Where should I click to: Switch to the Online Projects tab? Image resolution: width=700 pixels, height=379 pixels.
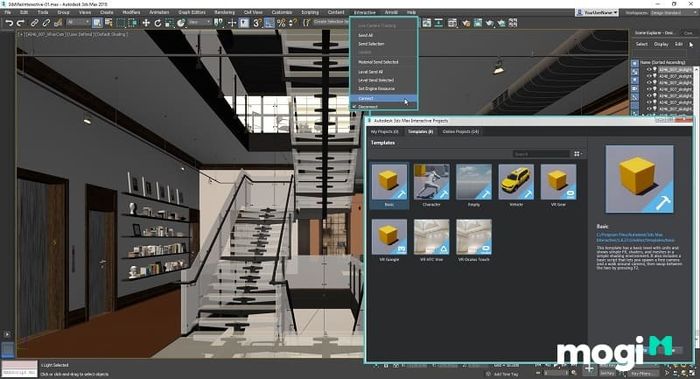click(461, 132)
